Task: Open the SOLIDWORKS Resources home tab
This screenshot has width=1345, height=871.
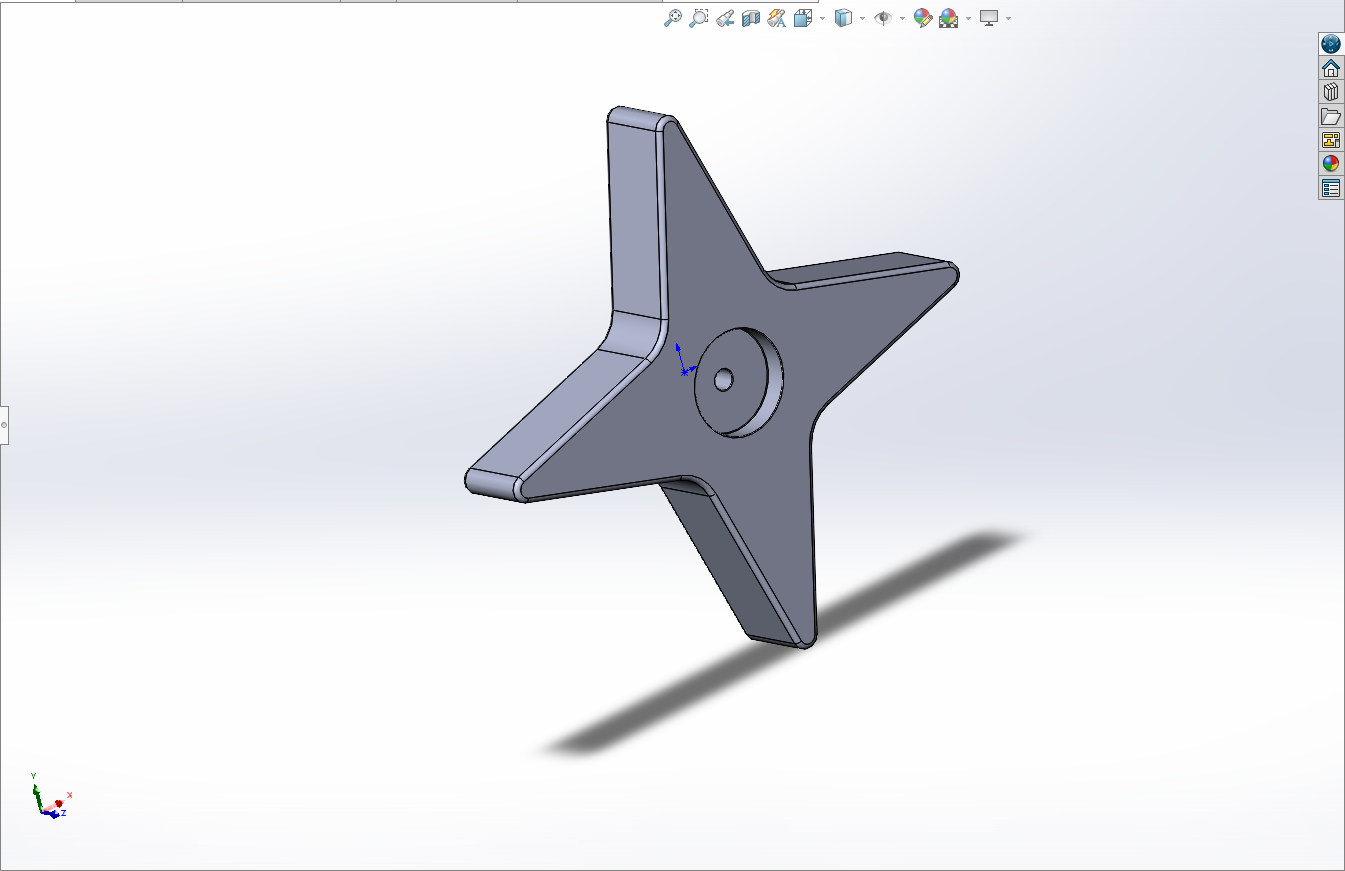Action: point(1331,68)
